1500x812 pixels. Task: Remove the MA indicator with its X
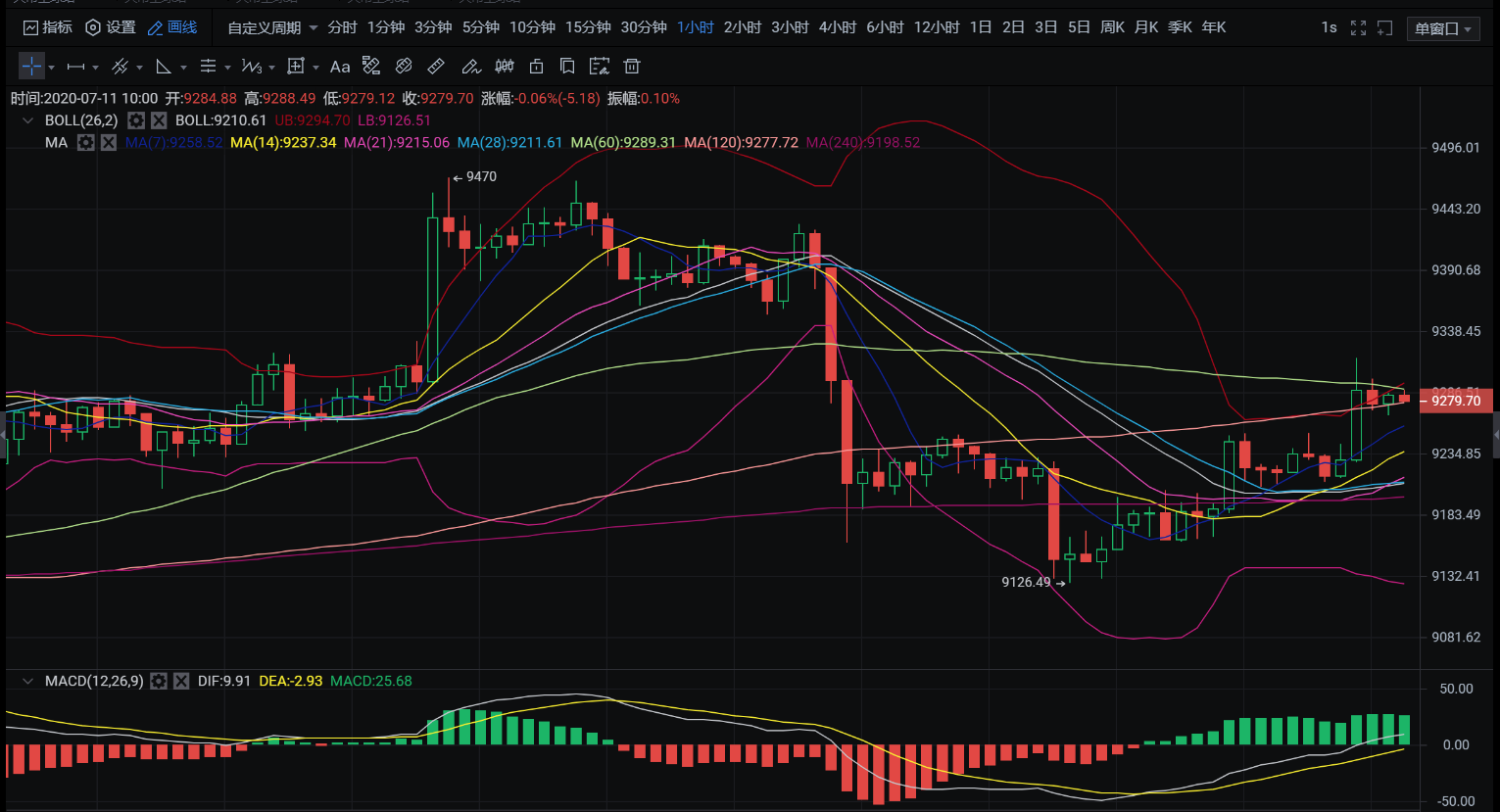coord(109,143)
